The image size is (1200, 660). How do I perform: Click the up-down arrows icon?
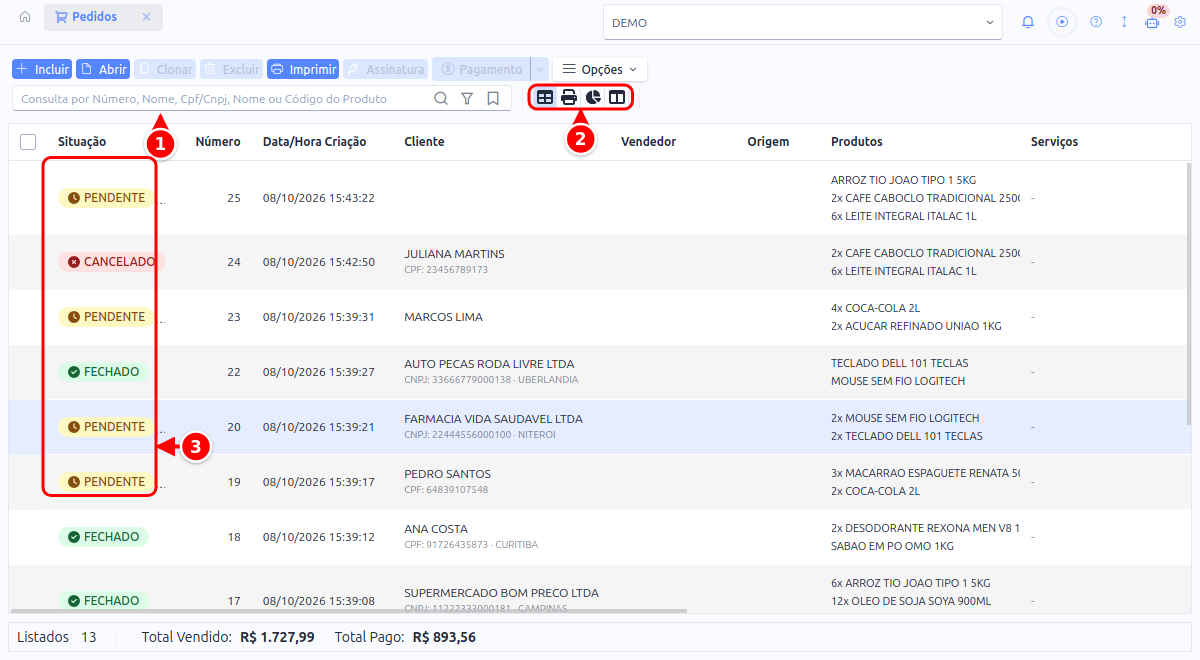(x=1124, y=22)
